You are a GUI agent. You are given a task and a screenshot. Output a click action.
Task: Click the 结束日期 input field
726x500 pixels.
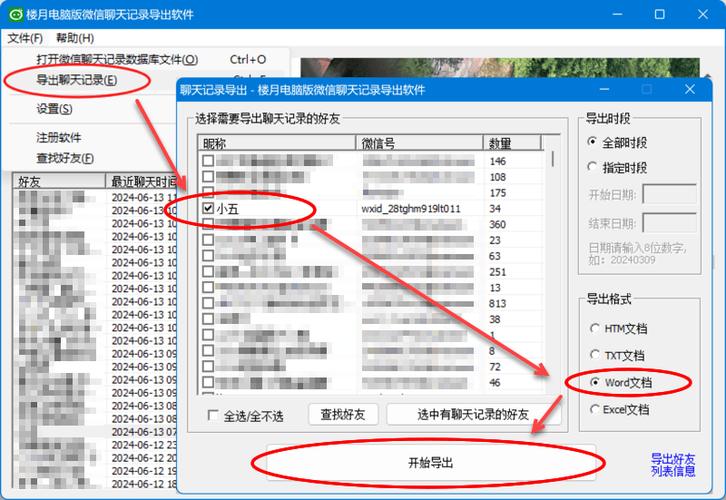[x=670, y=223]
